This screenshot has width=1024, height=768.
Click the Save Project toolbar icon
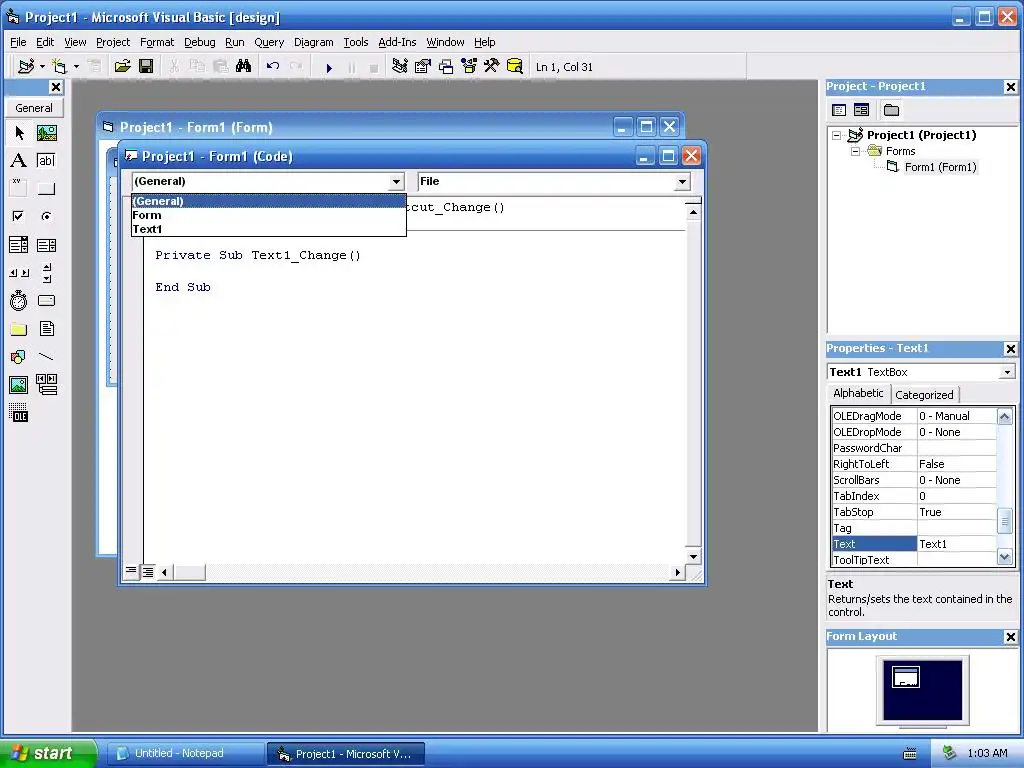coord(146,67)
